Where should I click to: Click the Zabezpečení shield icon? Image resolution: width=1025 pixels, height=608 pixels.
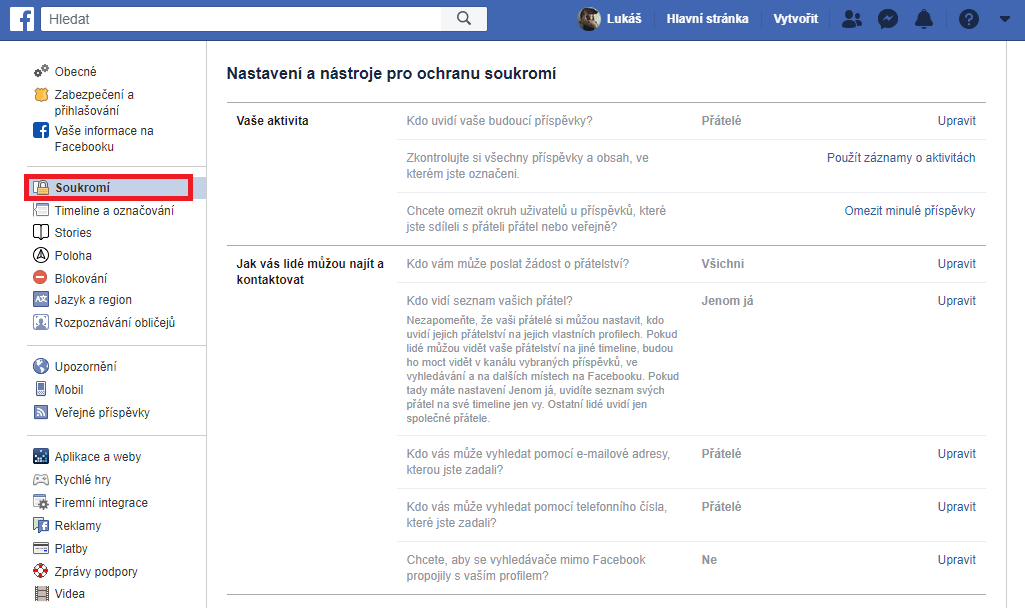click(41, 95)
